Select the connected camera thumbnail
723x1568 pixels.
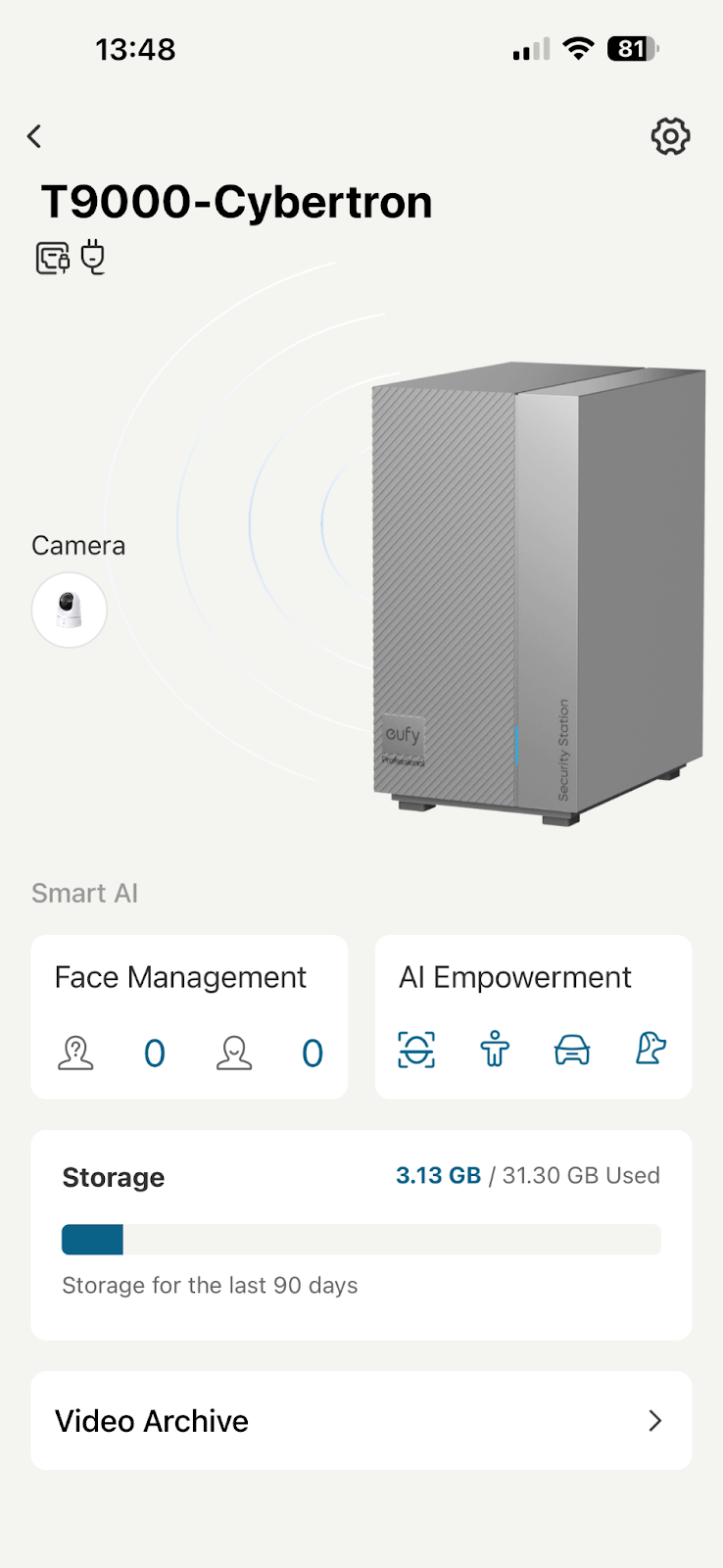[69, 610]
